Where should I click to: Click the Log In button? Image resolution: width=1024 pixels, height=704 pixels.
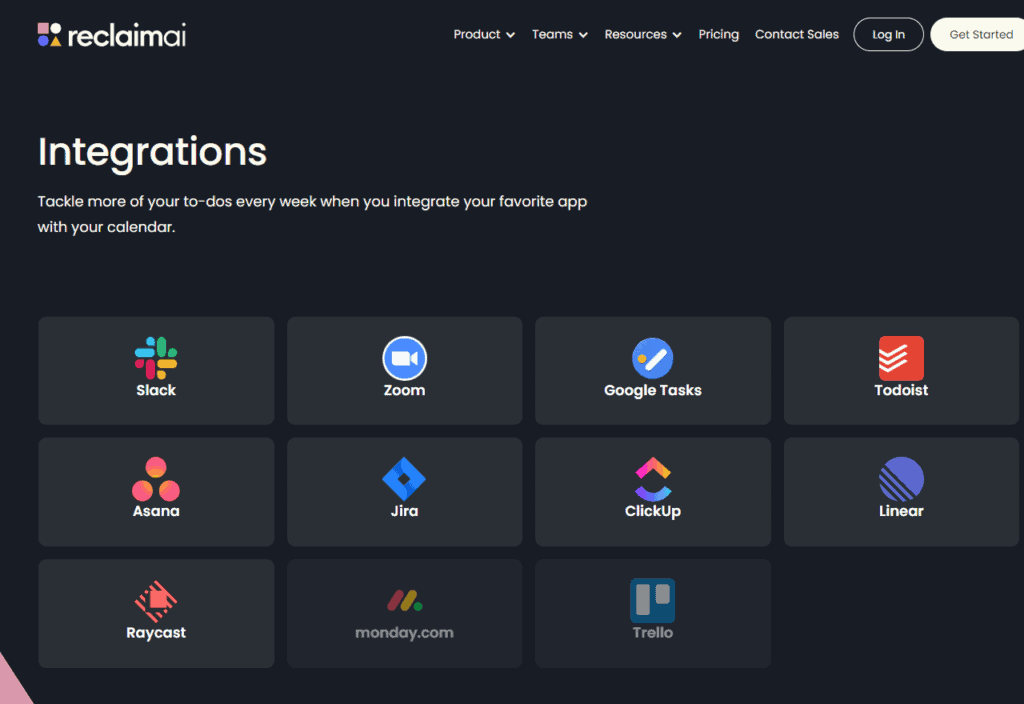[x=888, y=34]
